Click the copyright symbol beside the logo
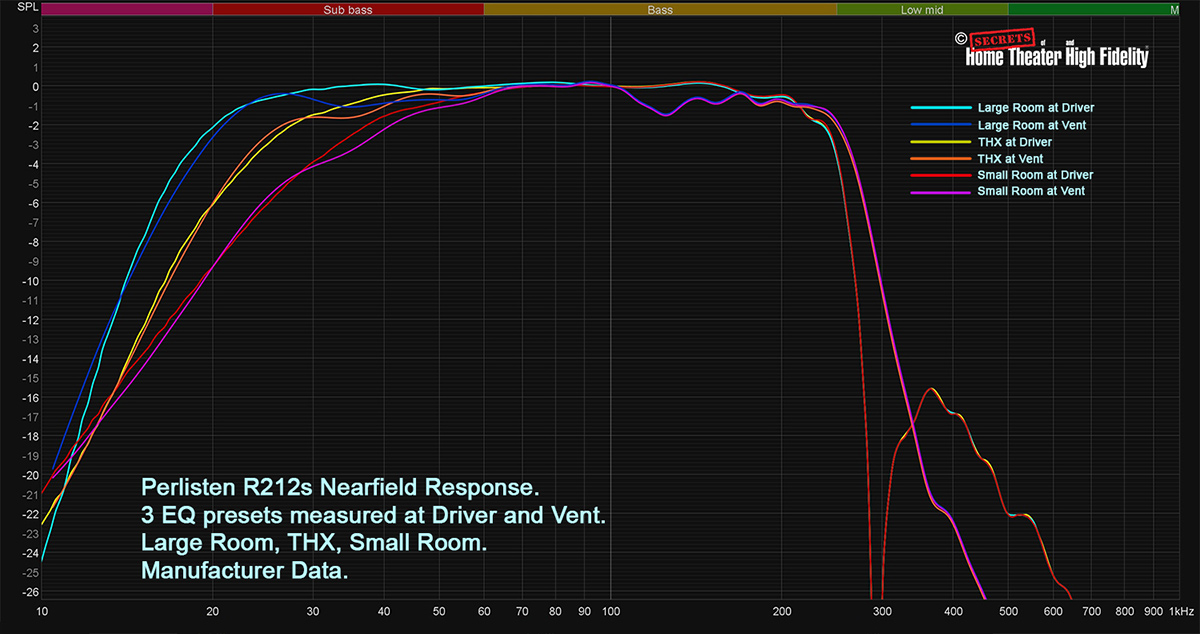 [961, 40]
